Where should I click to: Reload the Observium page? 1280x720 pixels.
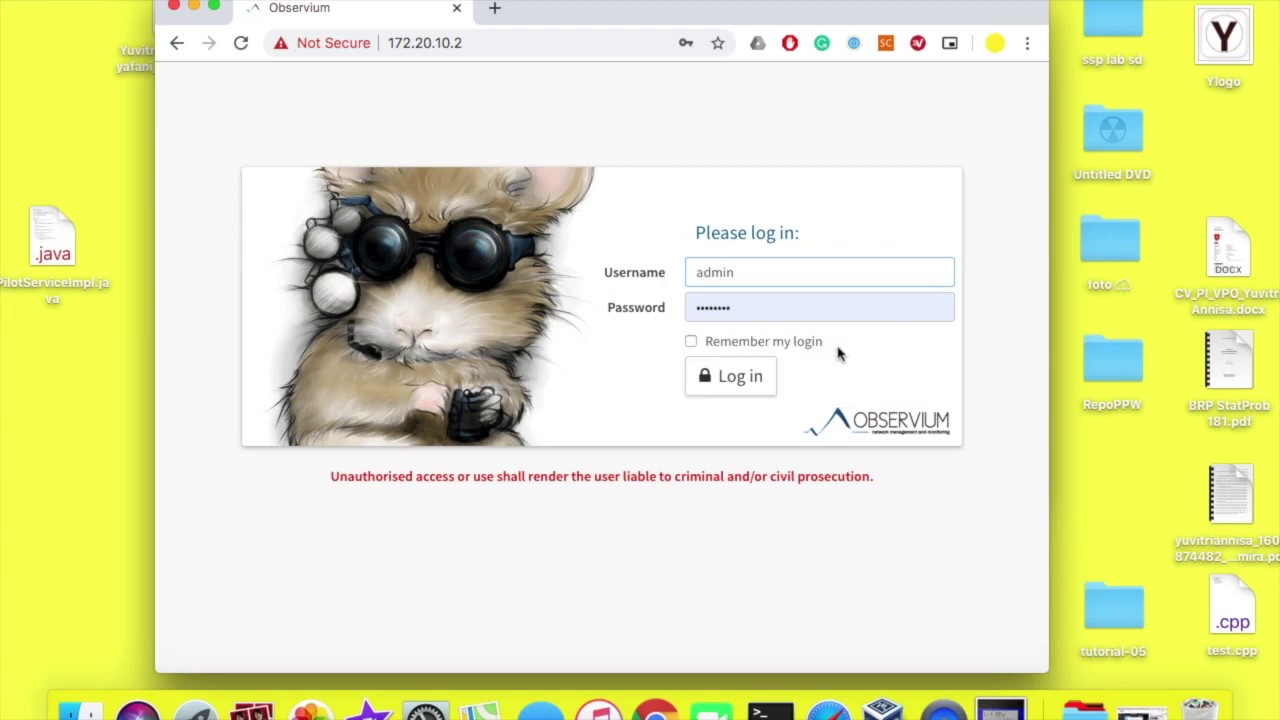coord(241,43)
